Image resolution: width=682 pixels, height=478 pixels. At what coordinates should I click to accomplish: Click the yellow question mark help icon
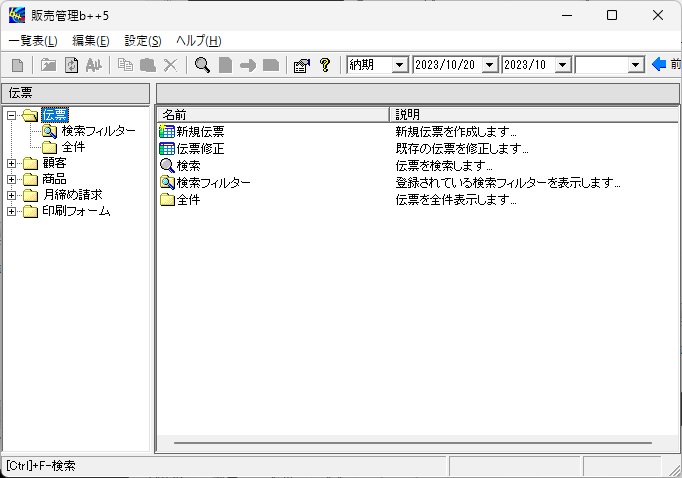pos(324,65)
